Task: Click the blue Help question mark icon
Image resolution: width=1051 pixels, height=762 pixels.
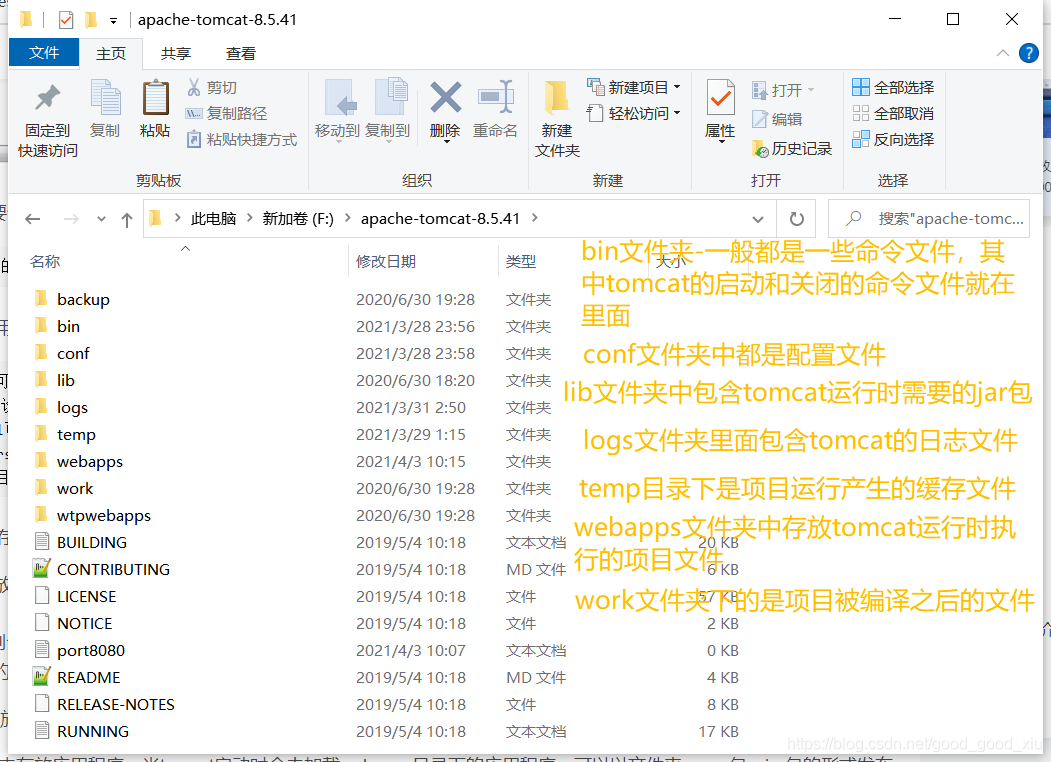Action: tap(1028, 52)
